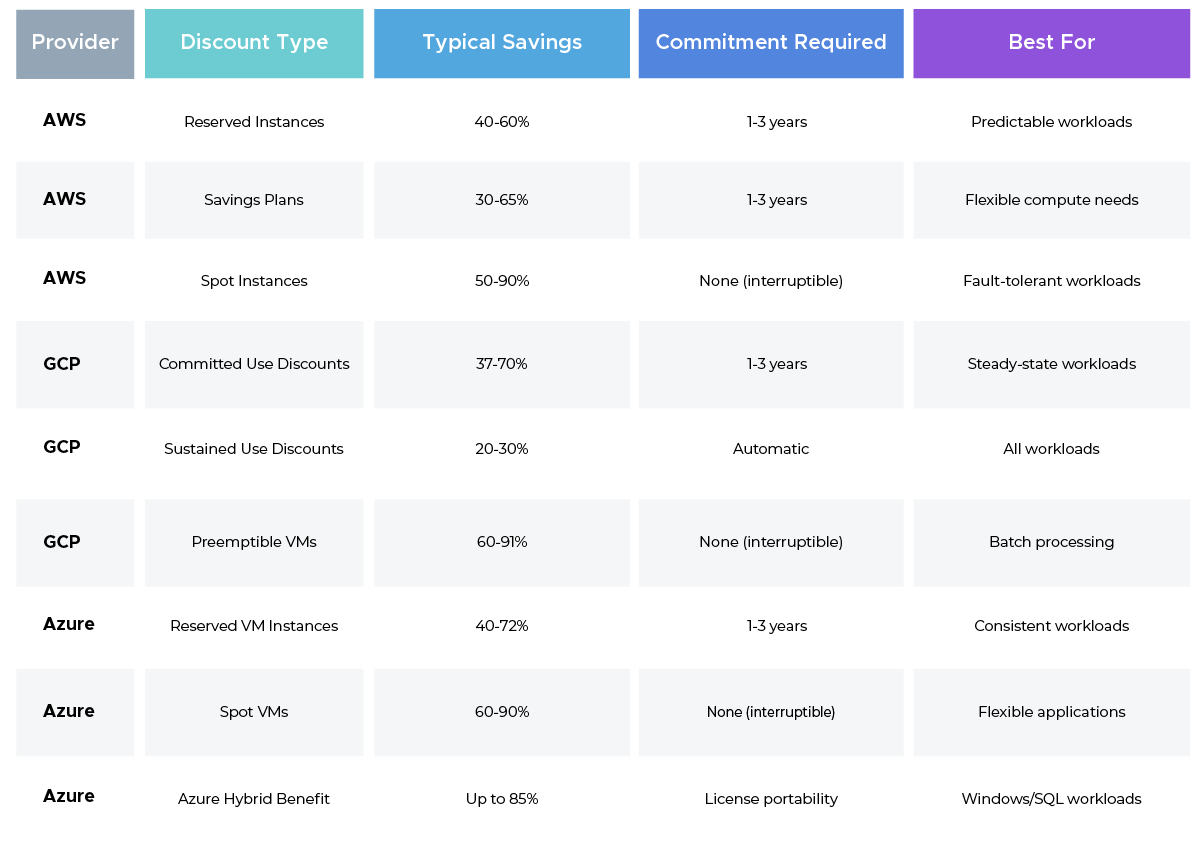
Task: Click the Up to 85% value
Action: 501,798
